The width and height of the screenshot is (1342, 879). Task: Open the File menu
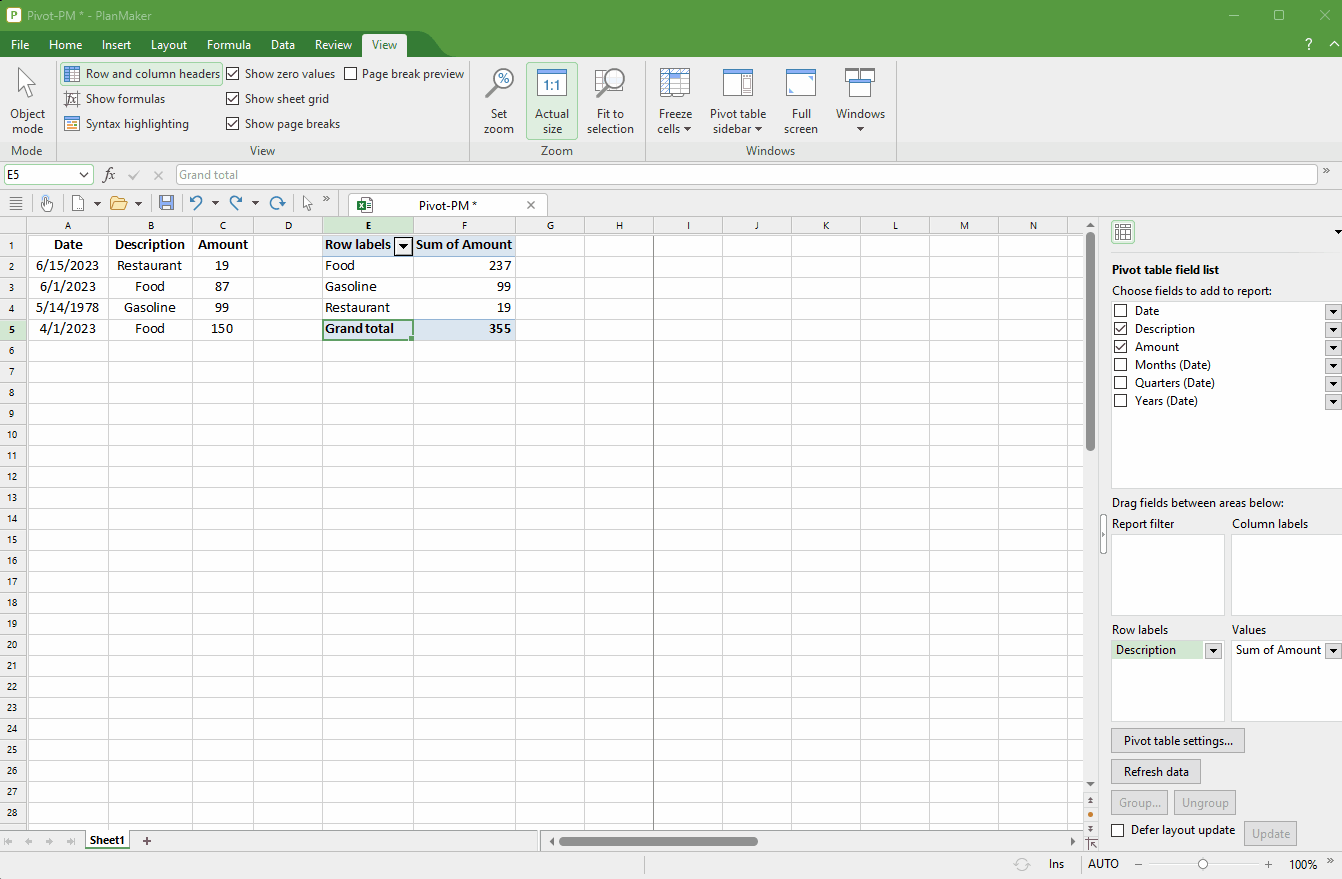pyautogui.click(x=20, y=45)
